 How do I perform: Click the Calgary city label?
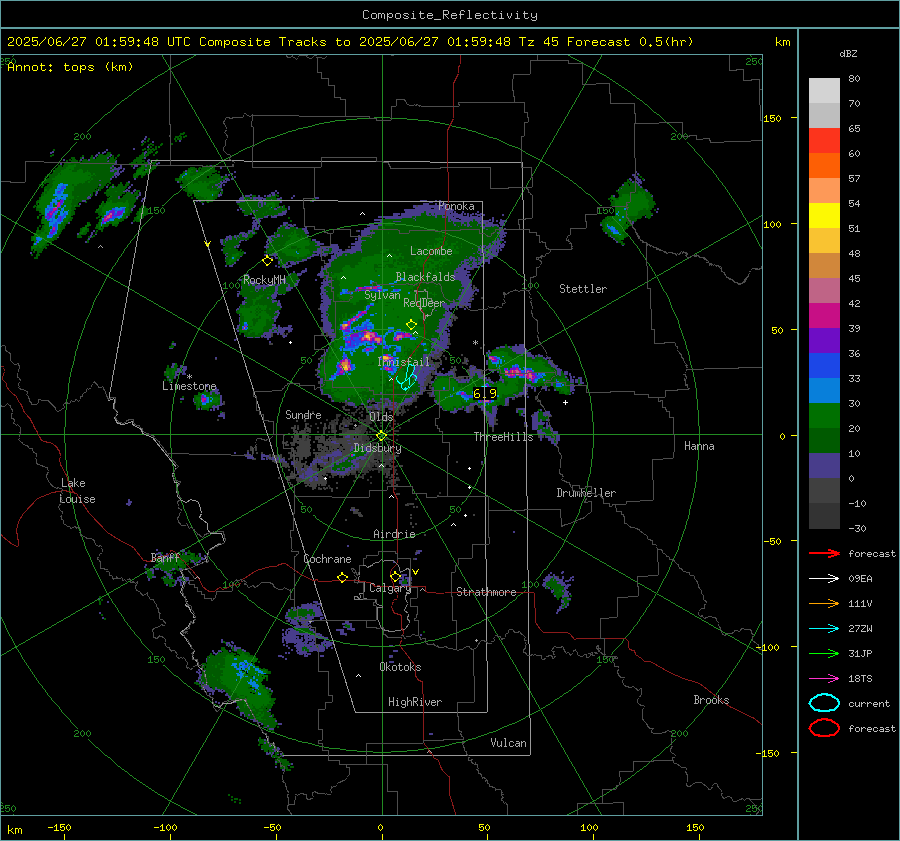point(390,588)
